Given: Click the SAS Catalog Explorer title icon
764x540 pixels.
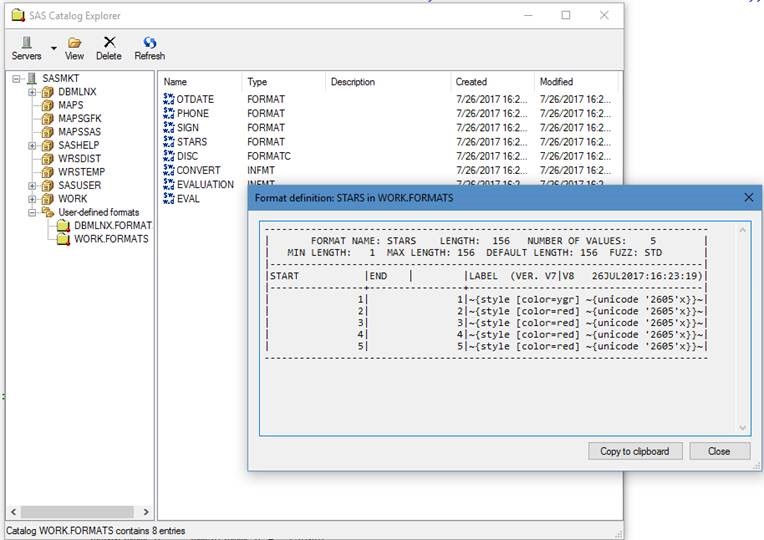Looking at the screenshot, I should pyautogui.click(x=18, y=15).
